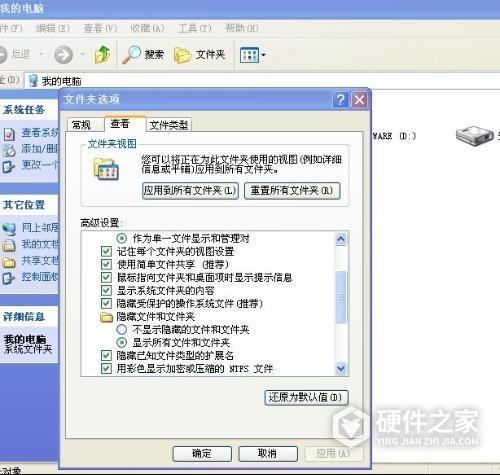Open the Views dropdown arrow
Viewport: 500px width, 475px height.
coord(263,55)
